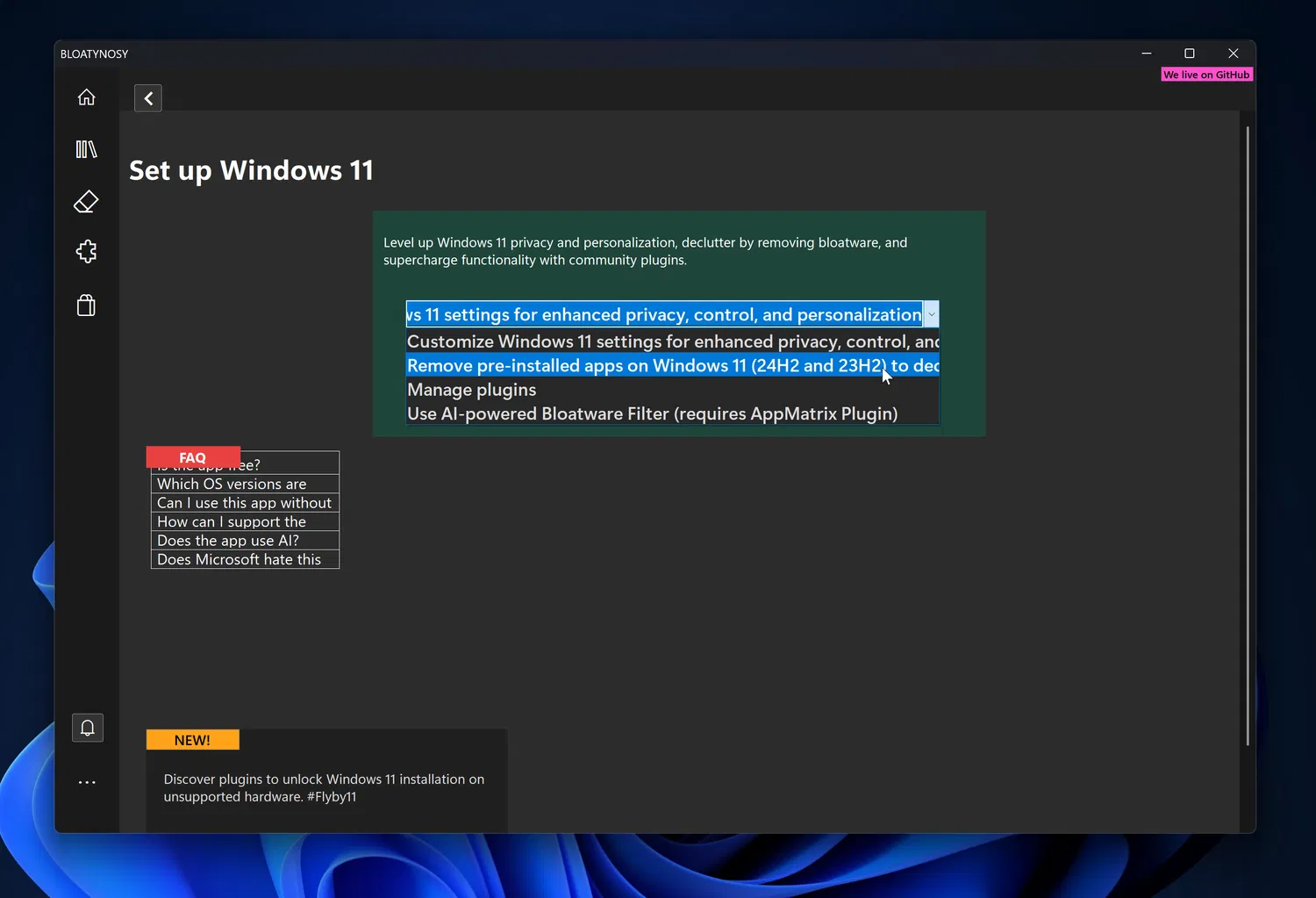The height and width of the screenshot is (898, 1316).
Task: Select the Customize Windows 11 settings option
Action: pos(673,341)
